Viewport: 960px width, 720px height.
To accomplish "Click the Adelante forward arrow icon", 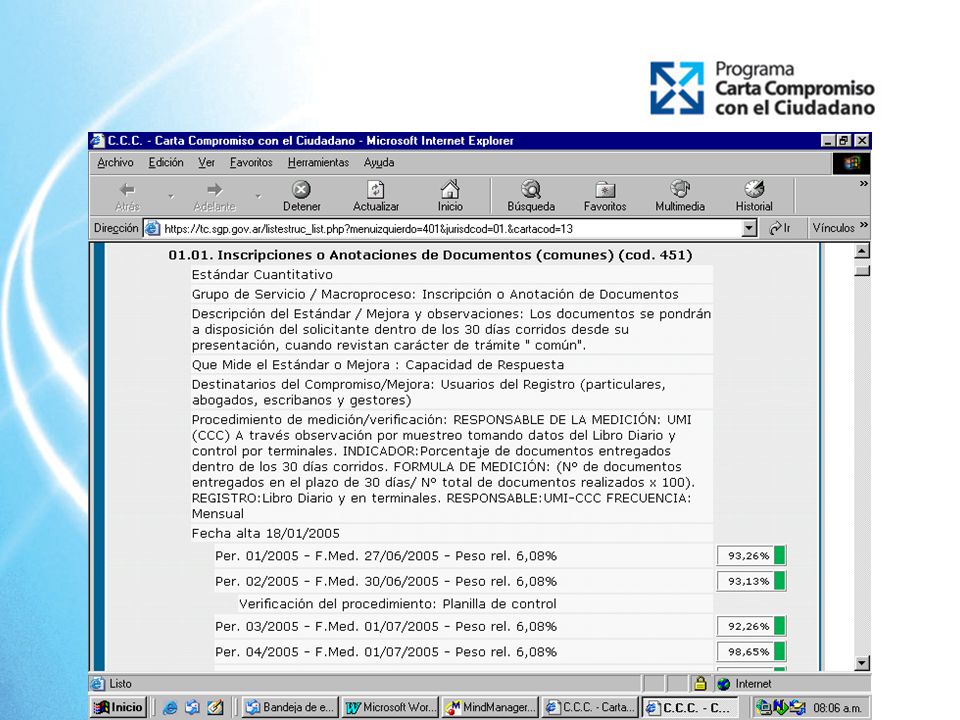I will pos(214,189).
